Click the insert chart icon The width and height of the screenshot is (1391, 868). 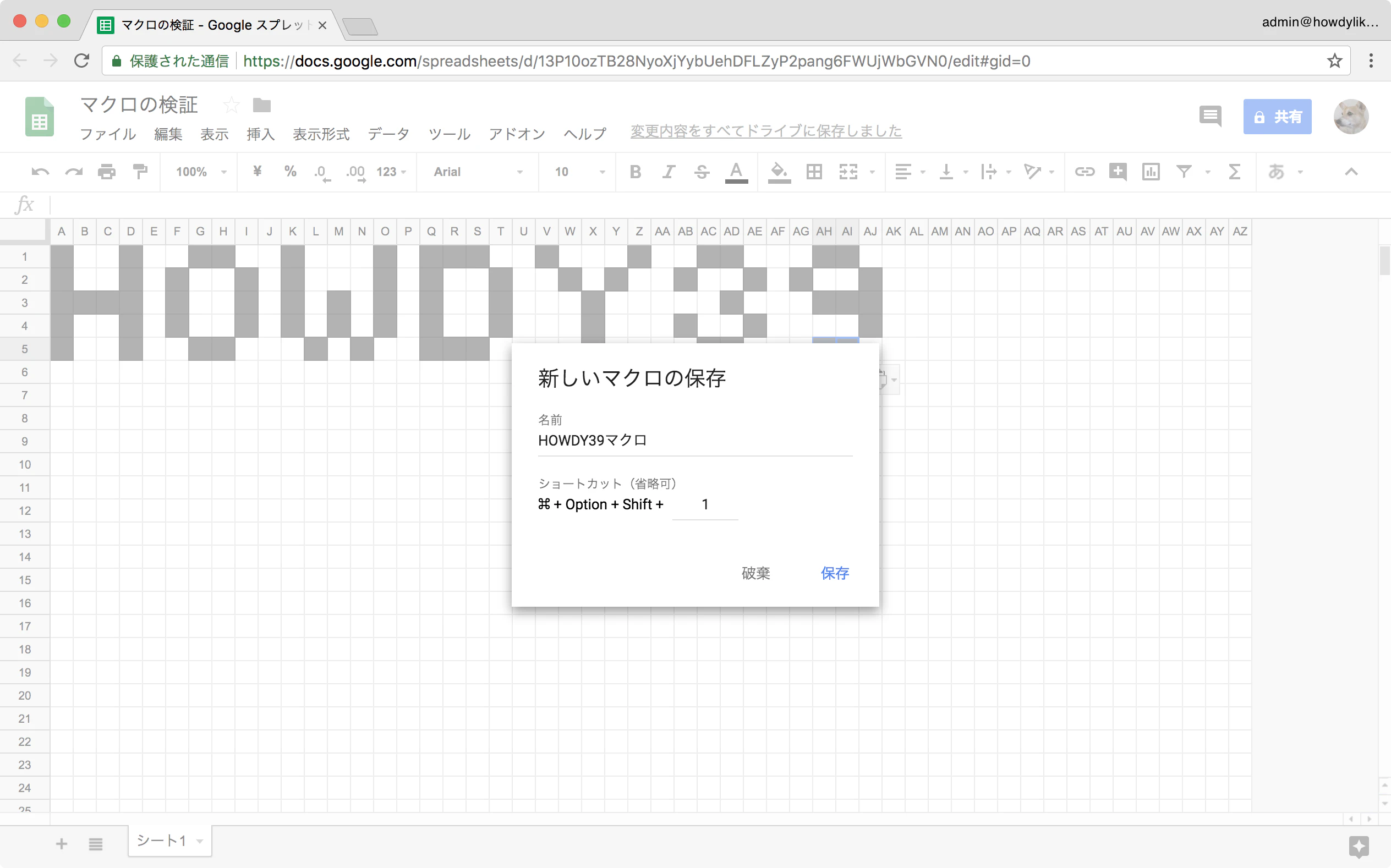click(x=1151, y=172)
